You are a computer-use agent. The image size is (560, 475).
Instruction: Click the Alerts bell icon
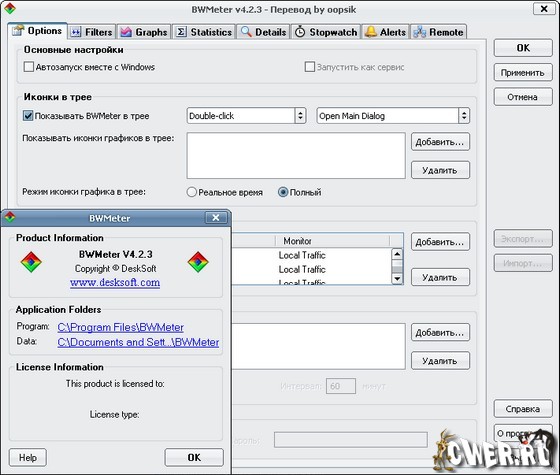click(x=371, y=32)
